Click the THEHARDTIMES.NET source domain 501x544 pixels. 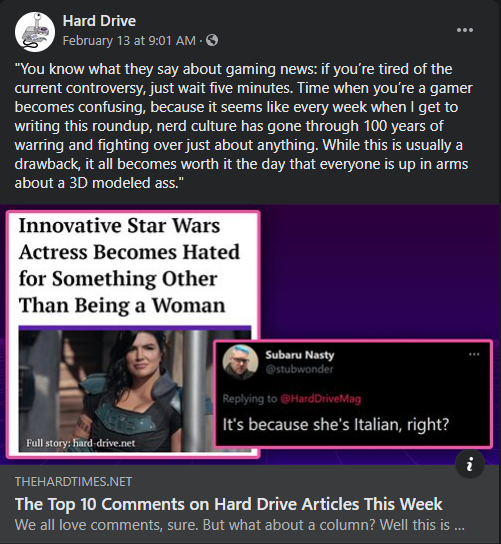coord(73,482)
